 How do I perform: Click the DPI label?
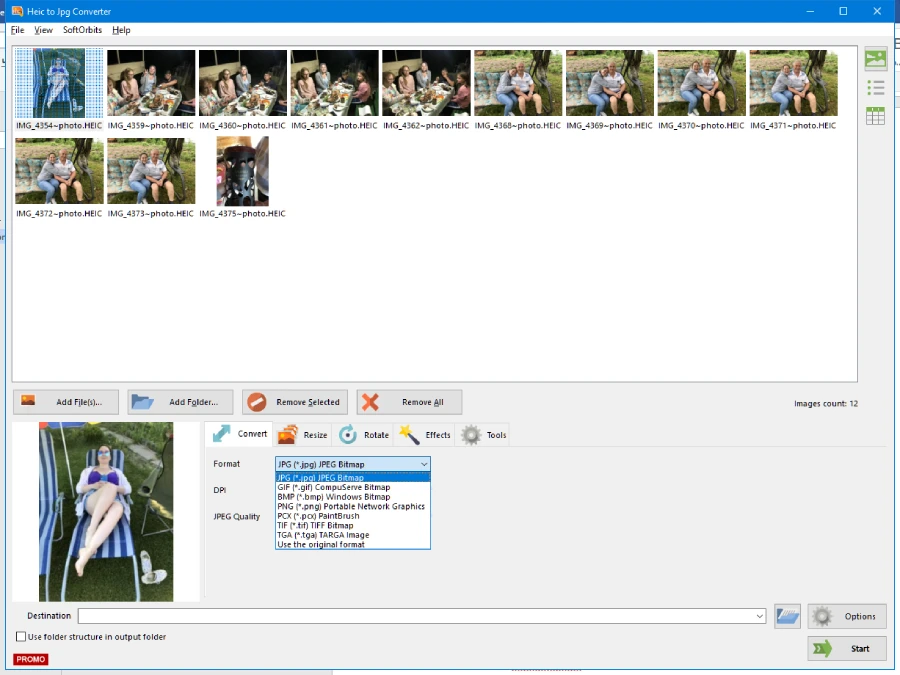(220, 490)
